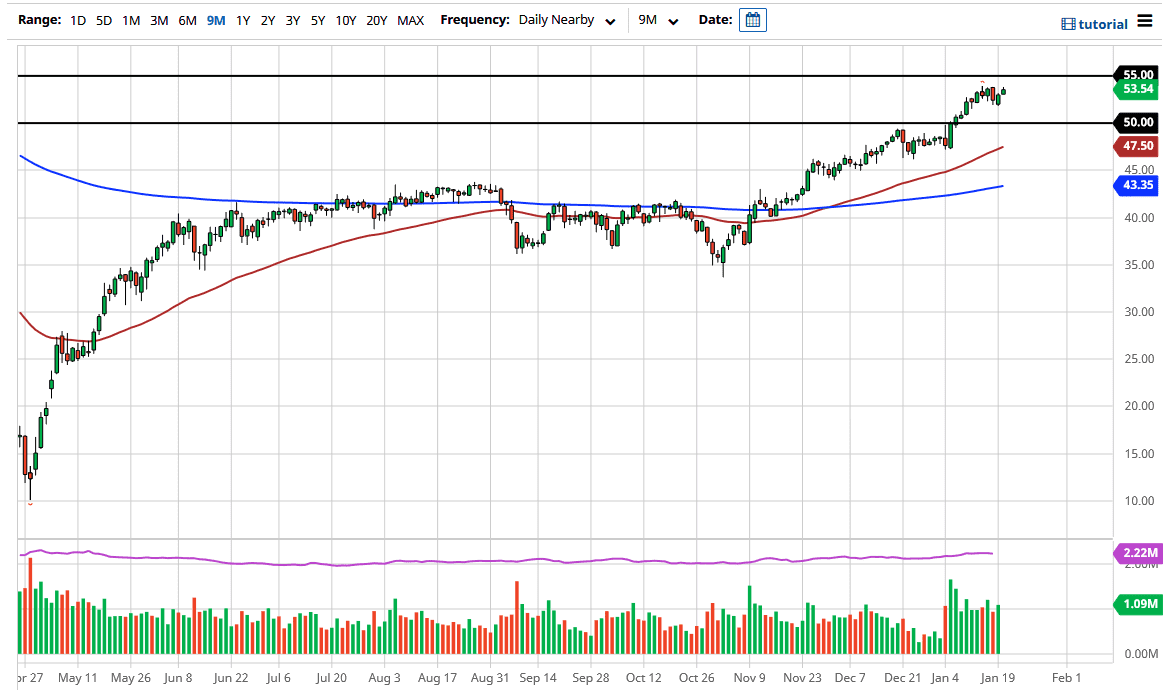Click the red 47.50 moving average label

coord(1135,146)
